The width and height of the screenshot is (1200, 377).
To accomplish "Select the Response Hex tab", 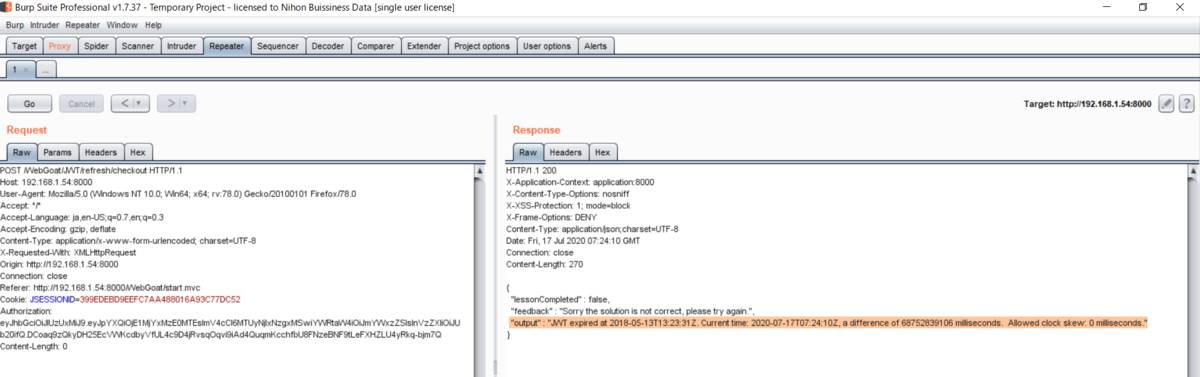I will (x=602, y=152).
